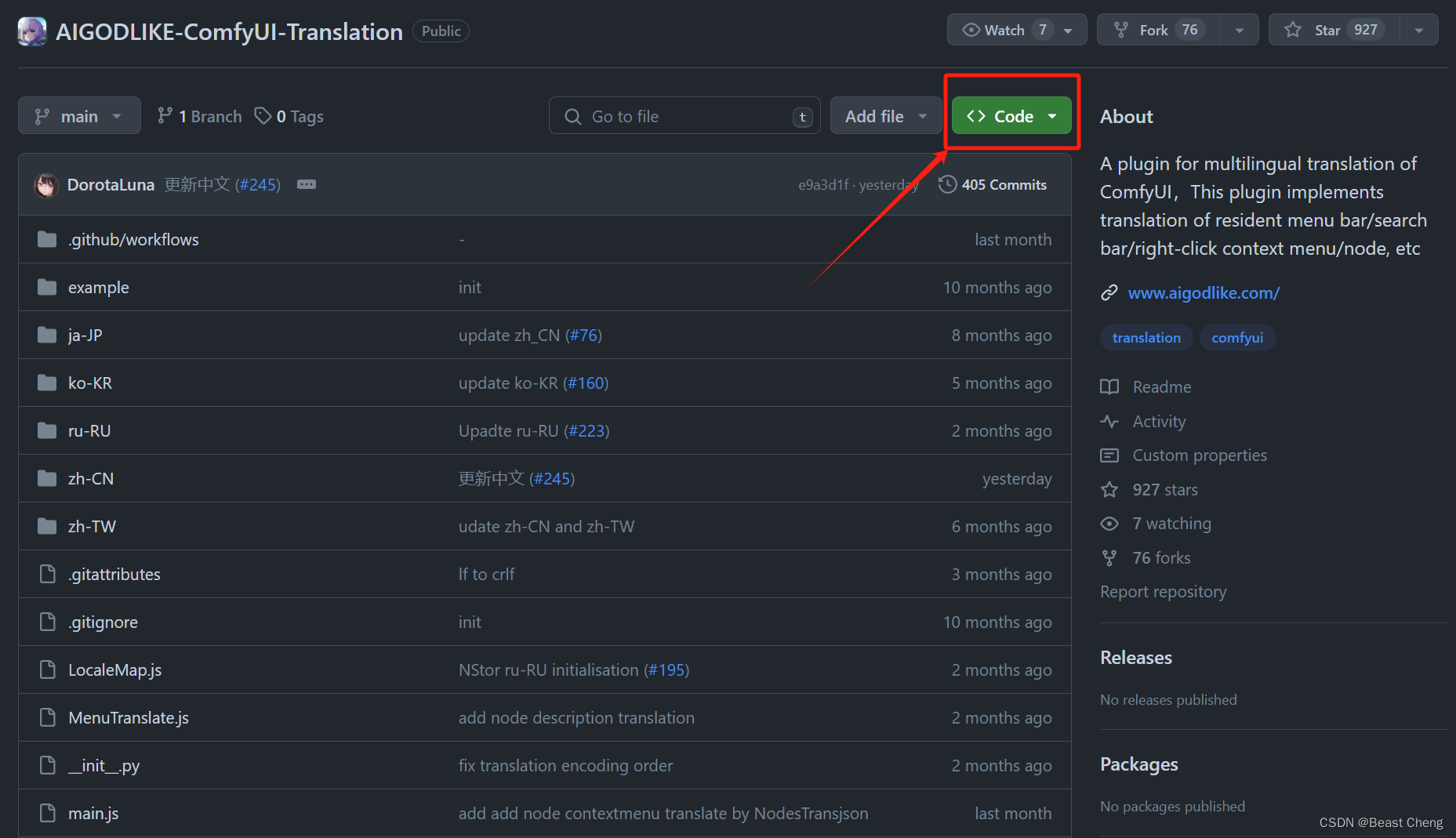Fork the repository using Fork button
This screenshot has width=1456, height=838.
(x=1159, y=30)
